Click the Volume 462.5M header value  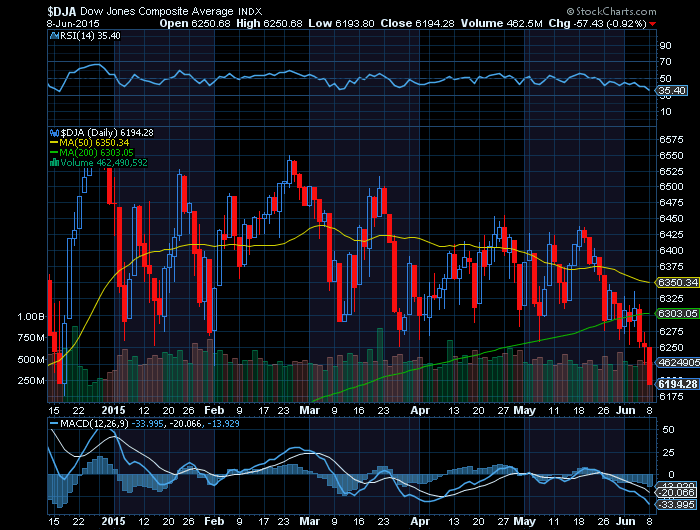501,24
